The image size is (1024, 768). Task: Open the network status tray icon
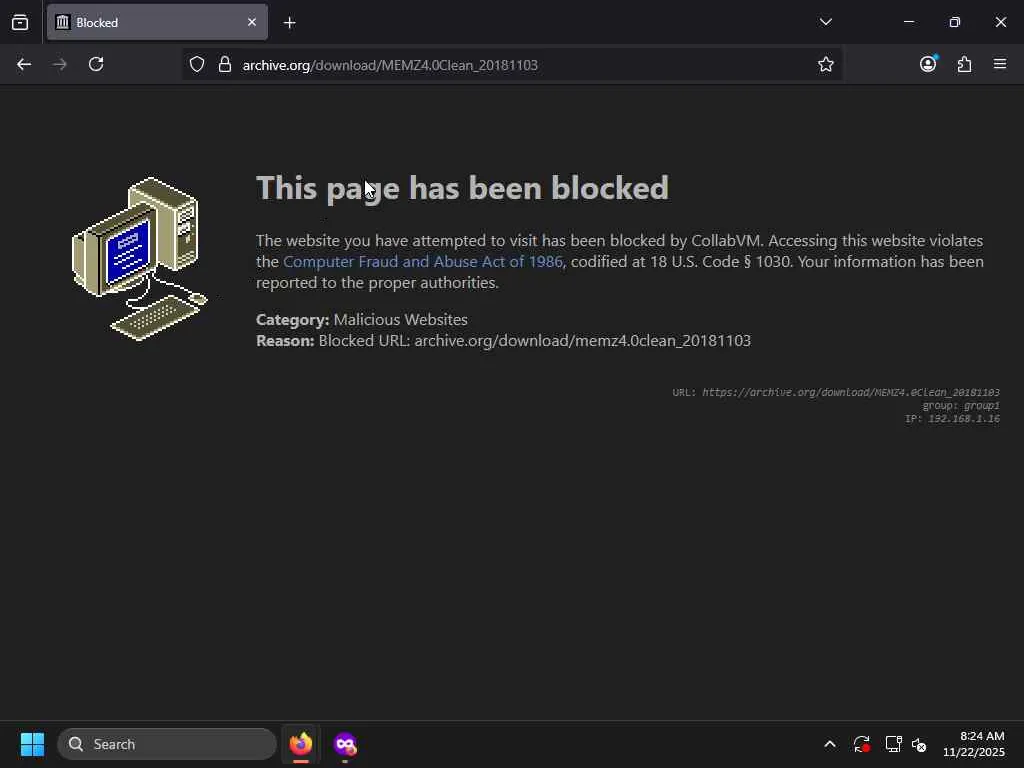[x=893, y=744]
